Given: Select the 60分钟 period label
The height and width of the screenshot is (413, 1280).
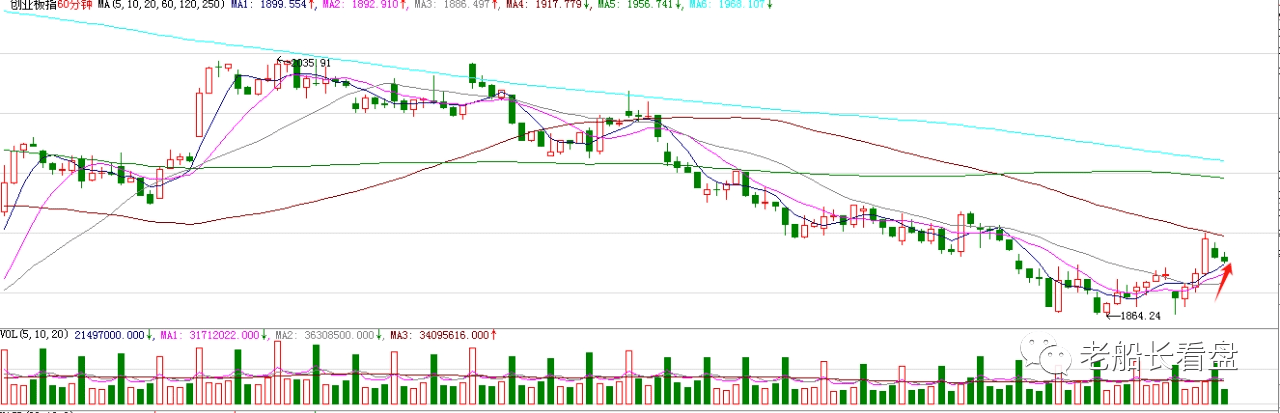Looking at the screenshot, I should pyautogui.click(x=75, y=5).
